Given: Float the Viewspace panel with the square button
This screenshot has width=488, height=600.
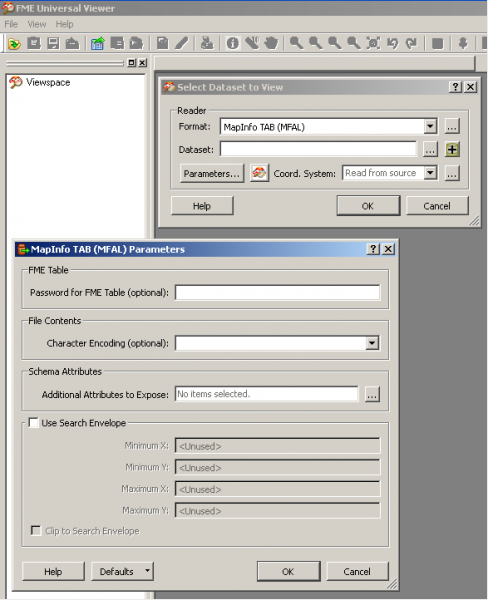Looking at the screenshot, I should pyautogui.click(x=132, y=62).
